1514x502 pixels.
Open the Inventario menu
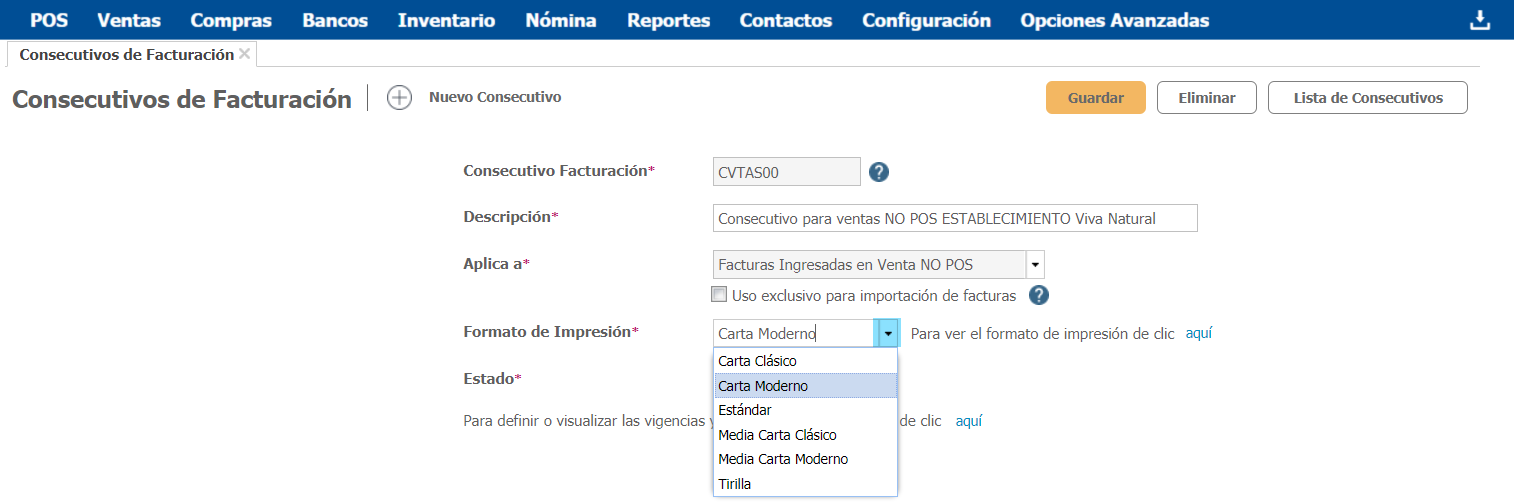446,21
